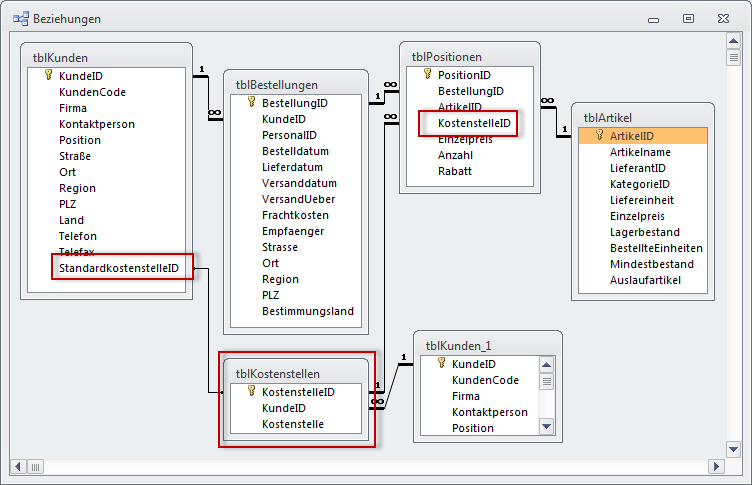The height and width of the screenshot is (485, 752).
Task: Select the Lagerbestand field in tblArtikel
Action: click(x=645, y=232)
